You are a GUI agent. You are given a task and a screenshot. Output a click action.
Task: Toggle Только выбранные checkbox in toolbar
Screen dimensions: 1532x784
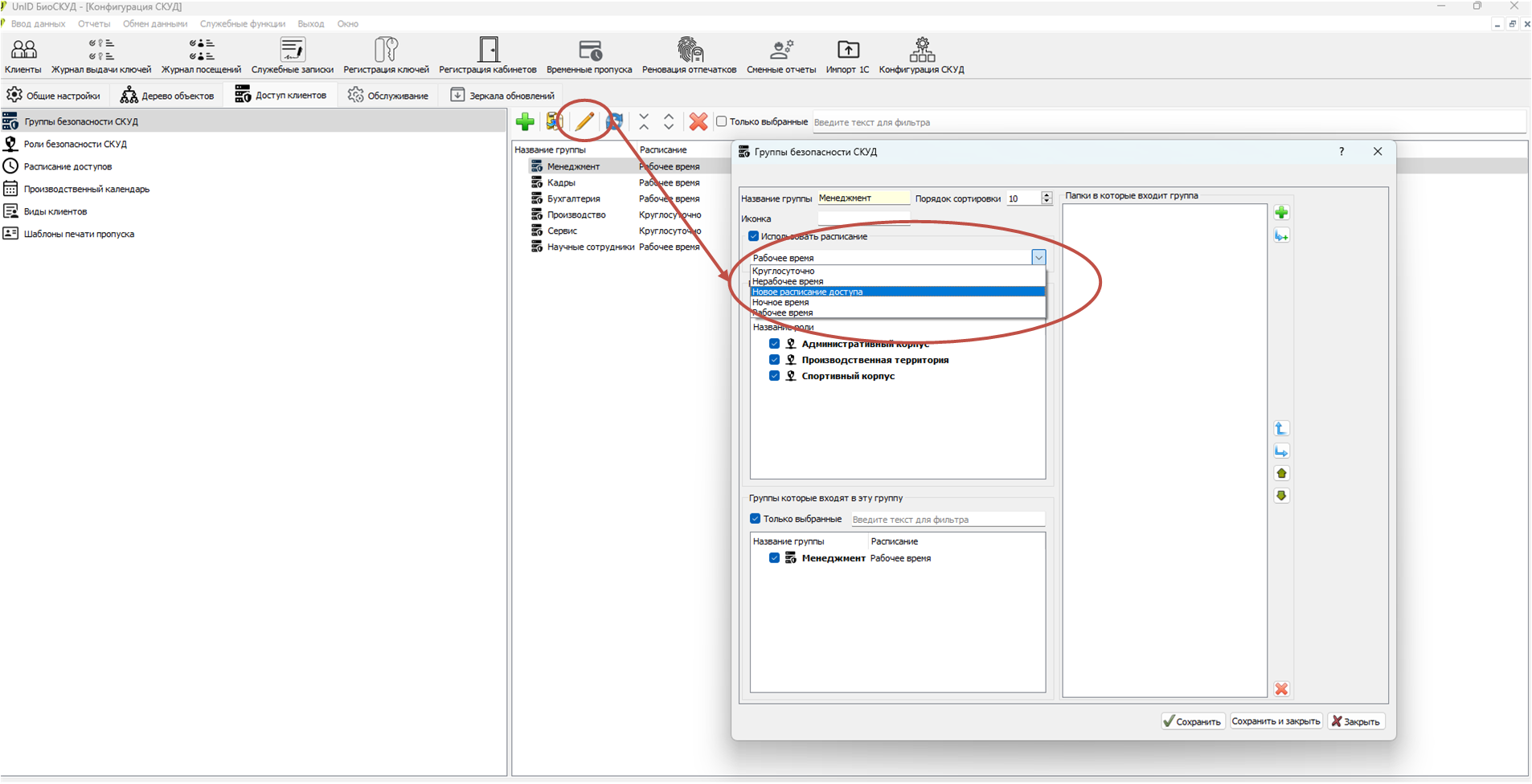[x=722, y=121]
